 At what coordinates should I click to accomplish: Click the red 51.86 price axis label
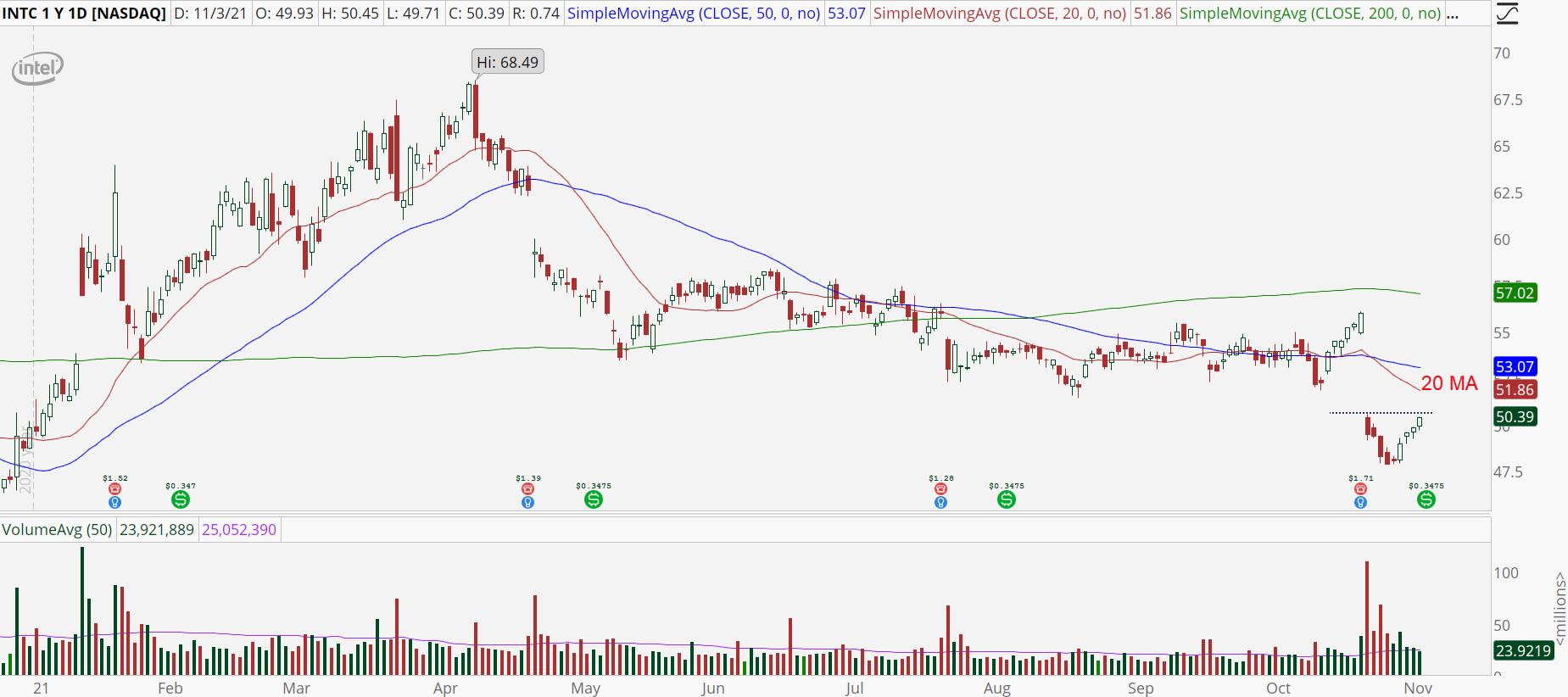click(x=1515, y=390)
